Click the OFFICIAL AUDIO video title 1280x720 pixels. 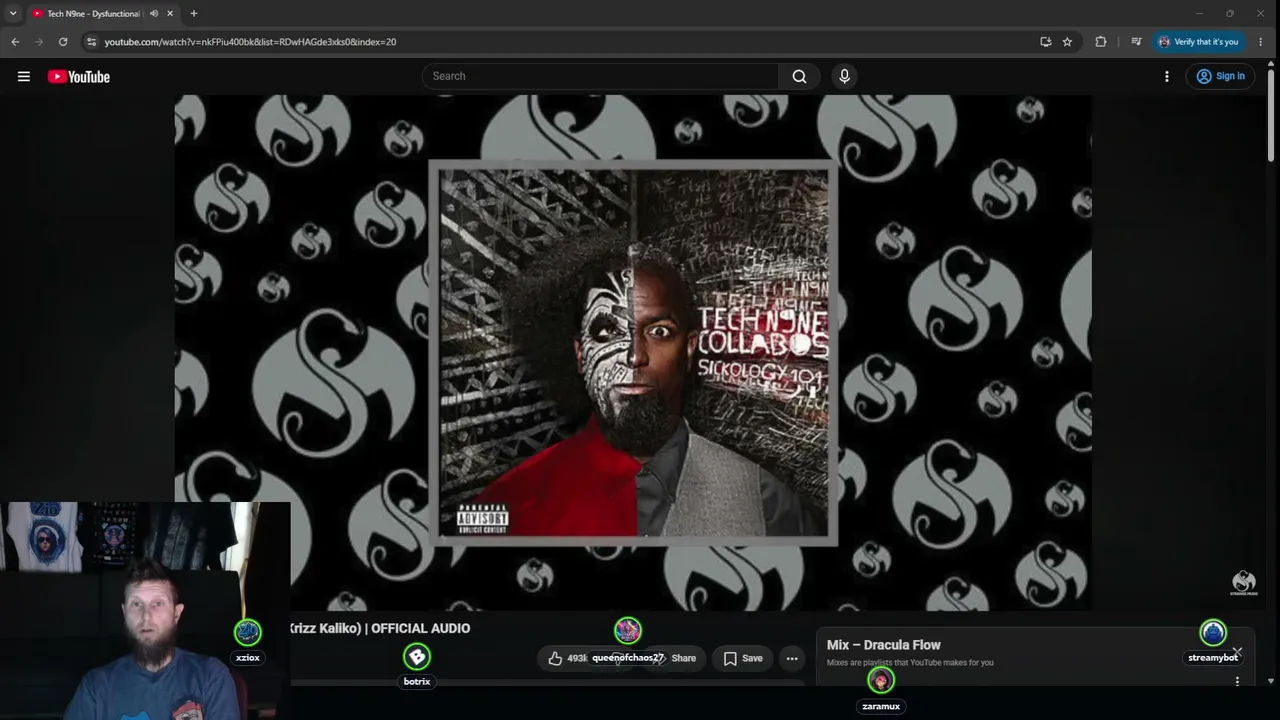click(x=380, y=628)
